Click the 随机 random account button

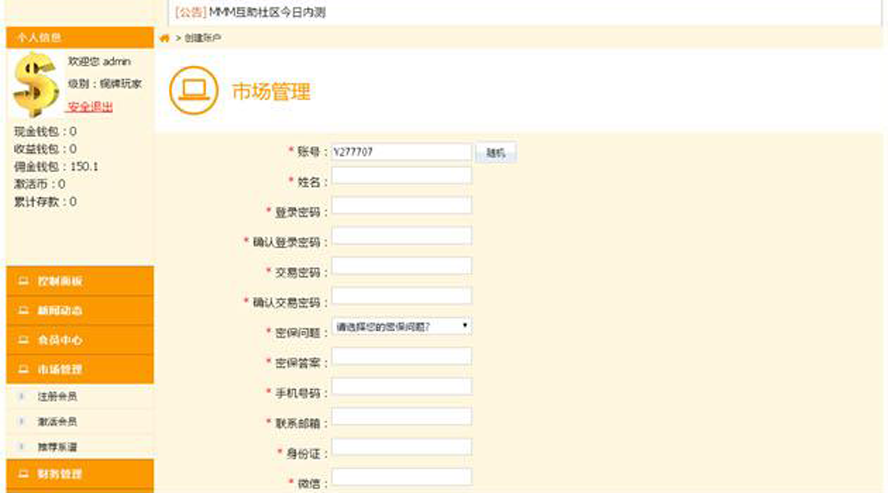tap(496, 152)
